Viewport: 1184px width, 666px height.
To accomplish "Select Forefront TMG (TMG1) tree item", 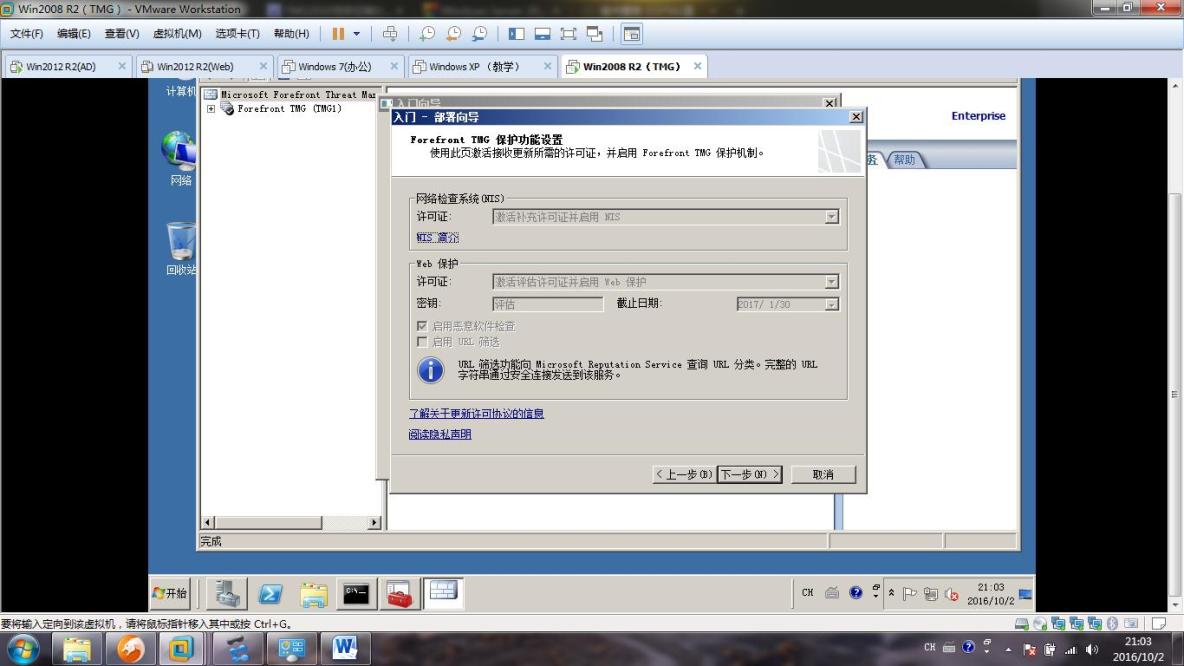I will coord(289,109).
